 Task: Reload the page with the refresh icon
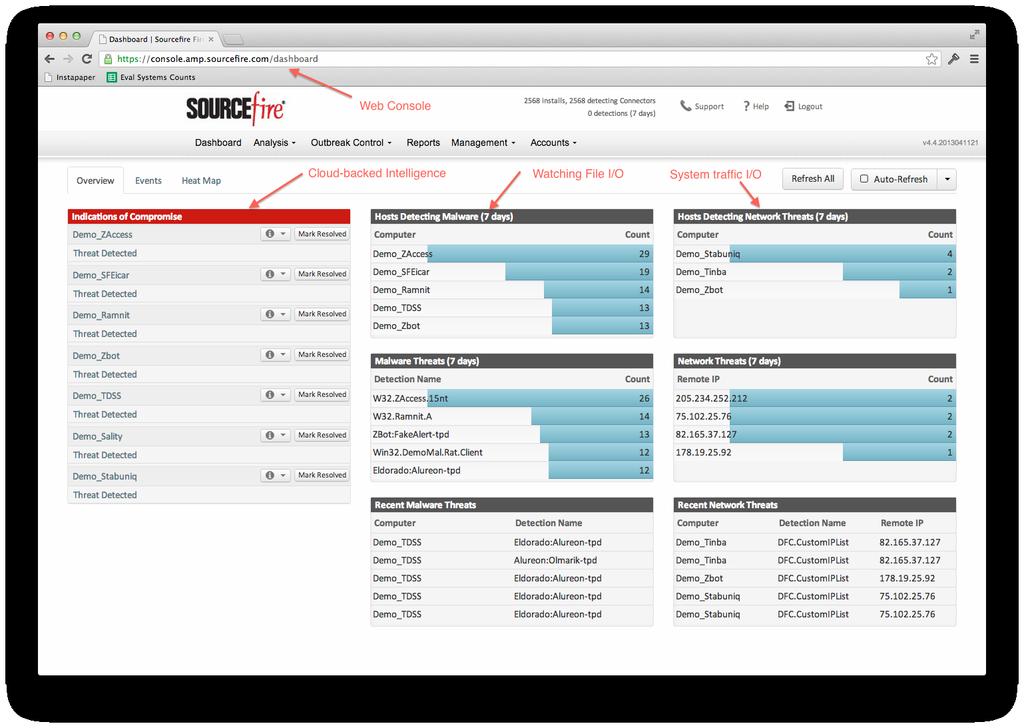[x=86, y=59]
